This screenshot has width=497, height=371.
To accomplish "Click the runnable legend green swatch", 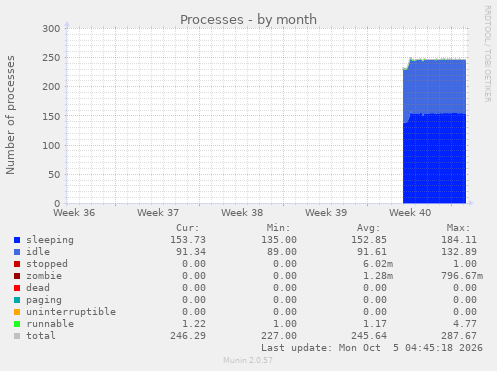I will (x=17, y=324).
